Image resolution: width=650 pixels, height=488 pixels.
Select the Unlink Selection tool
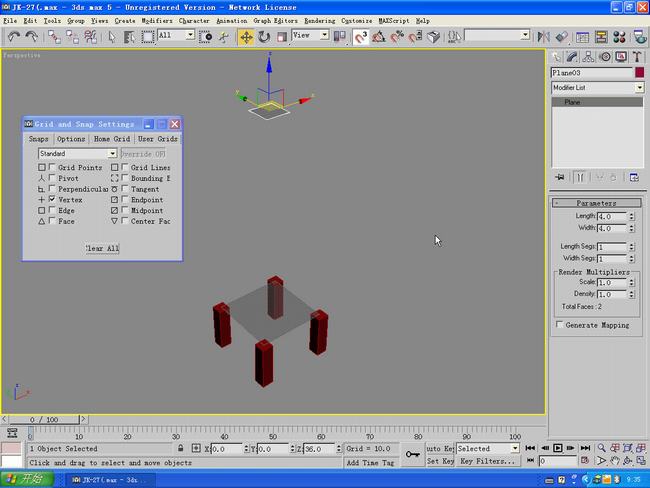72,37
